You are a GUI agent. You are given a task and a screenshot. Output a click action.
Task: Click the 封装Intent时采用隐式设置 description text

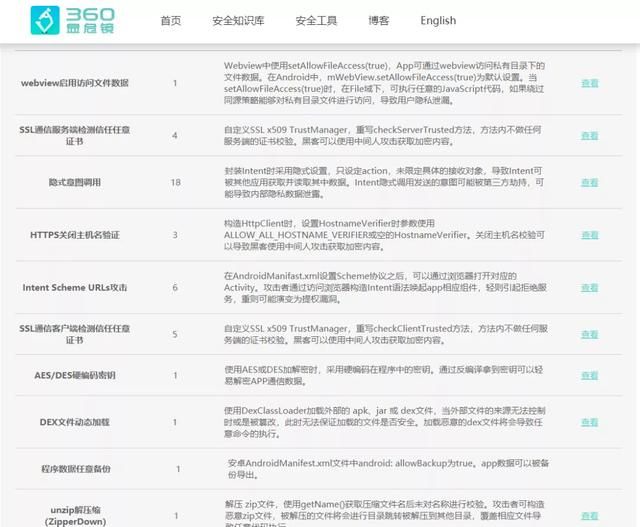[x=384, y=182]
